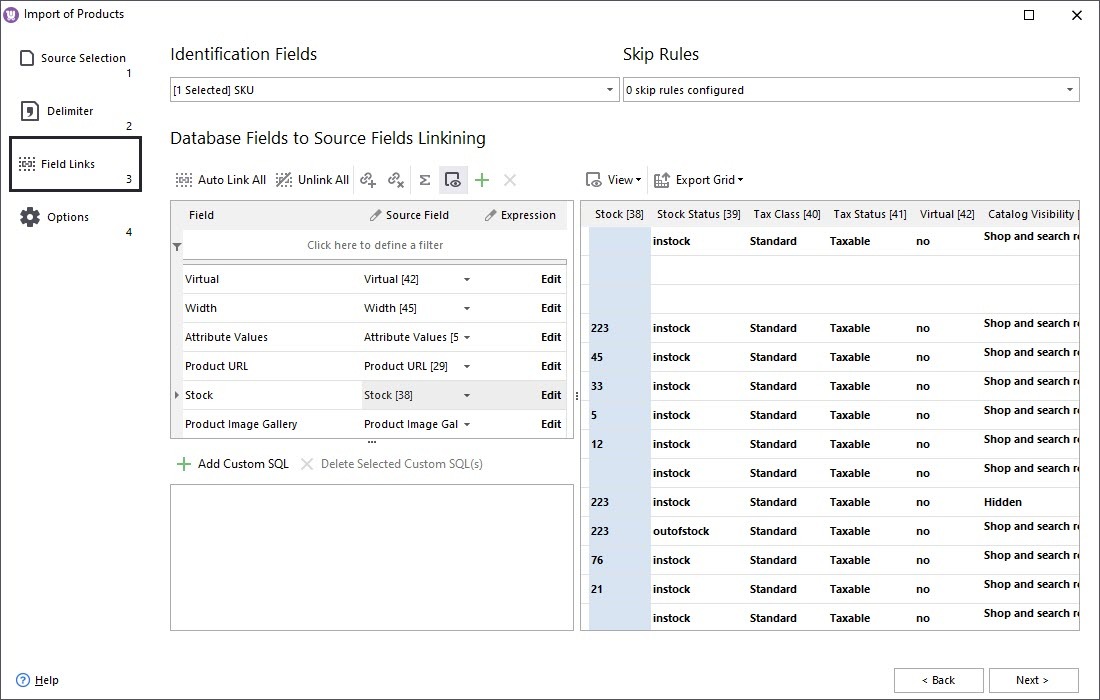Click the green plus icon on the toolbar
1100x700 pixels.
(x=482, y=180)
